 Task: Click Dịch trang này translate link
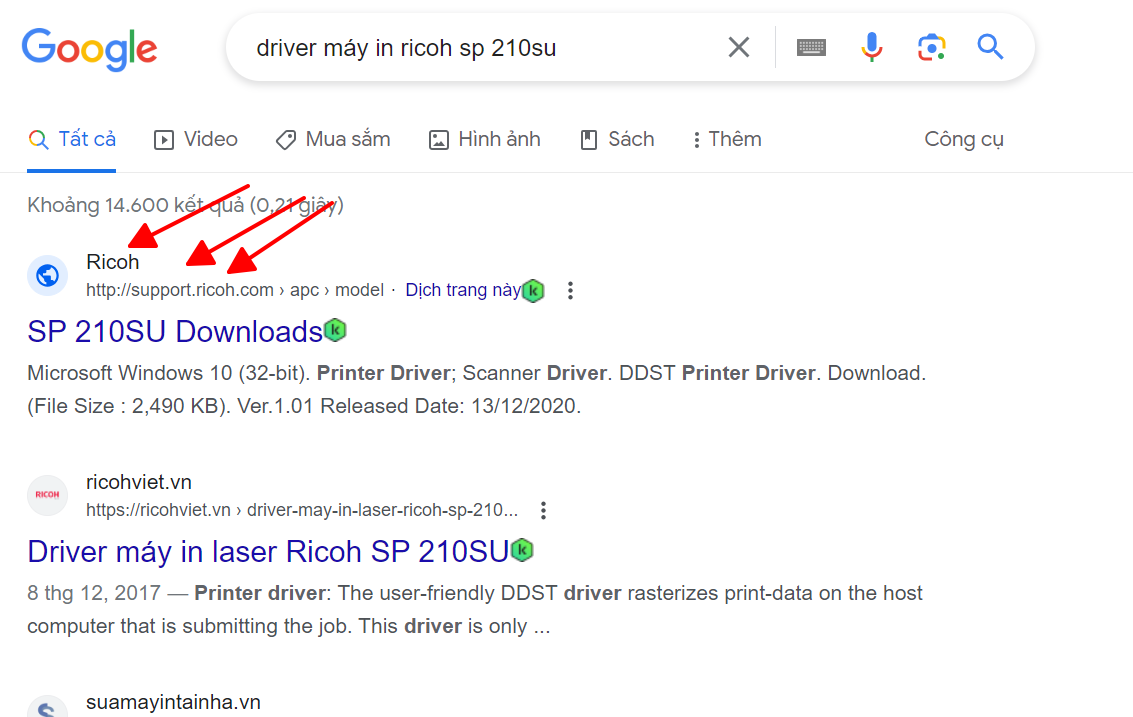pos(462,290)
